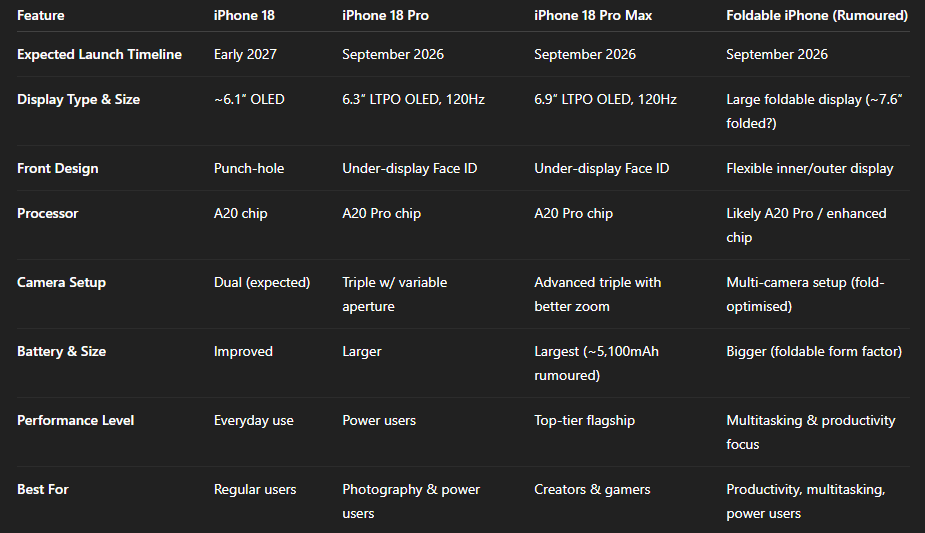The height and width of the screenshot is (533, 925).
Task: Select the Expected Launch Timeline row label
Action: (99, 55)
